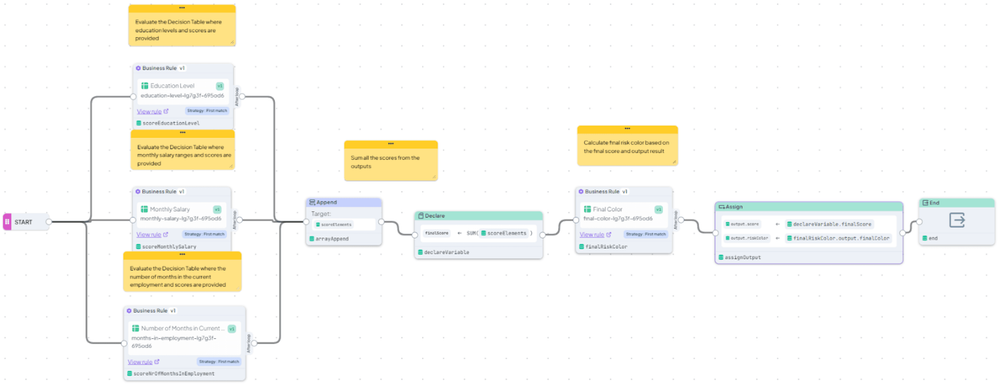Open View rule link for Education Level

click(149, 111)
